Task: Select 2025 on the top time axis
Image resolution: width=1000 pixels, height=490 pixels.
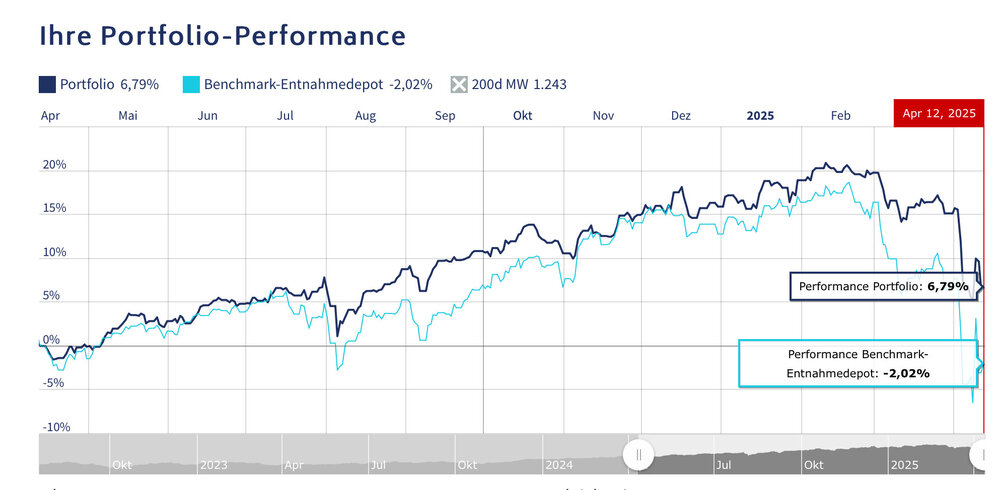Action: click(761, 116)
